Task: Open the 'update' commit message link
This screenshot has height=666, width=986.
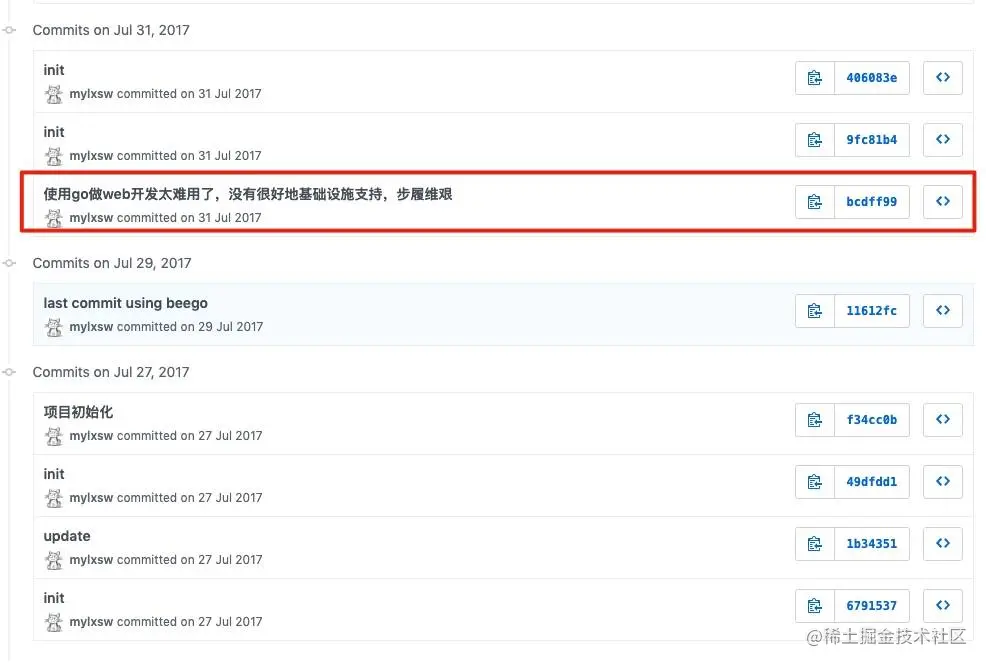Action: tap(67, 536)
